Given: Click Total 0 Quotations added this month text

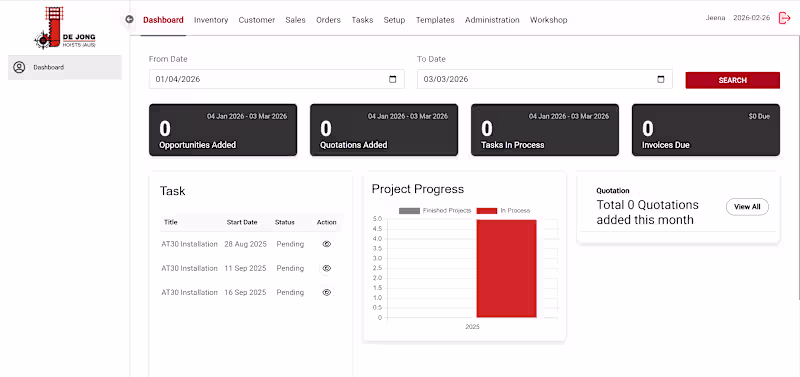Looking at the screenshot, I should click(647, 212).
